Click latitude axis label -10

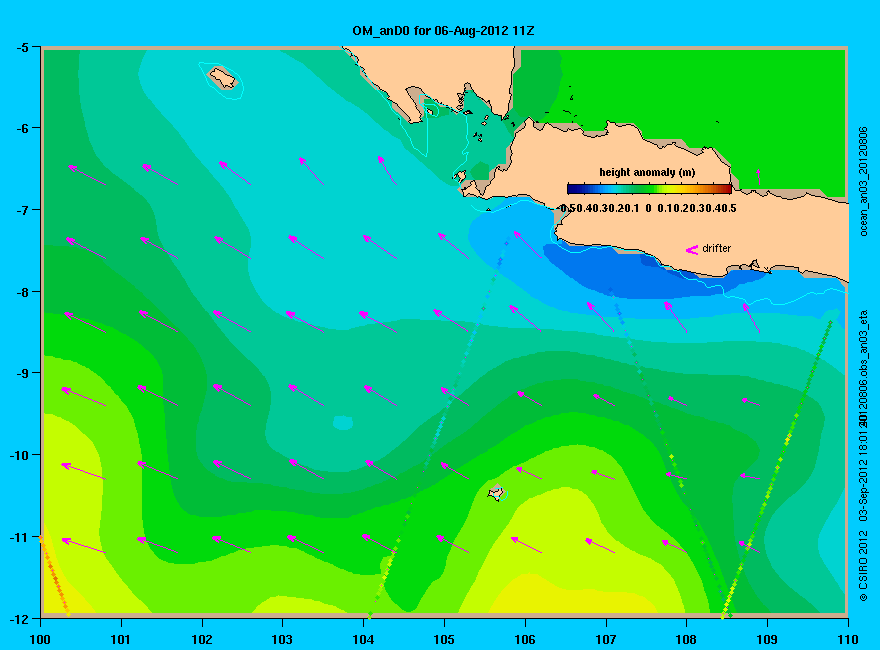(20, 455)
